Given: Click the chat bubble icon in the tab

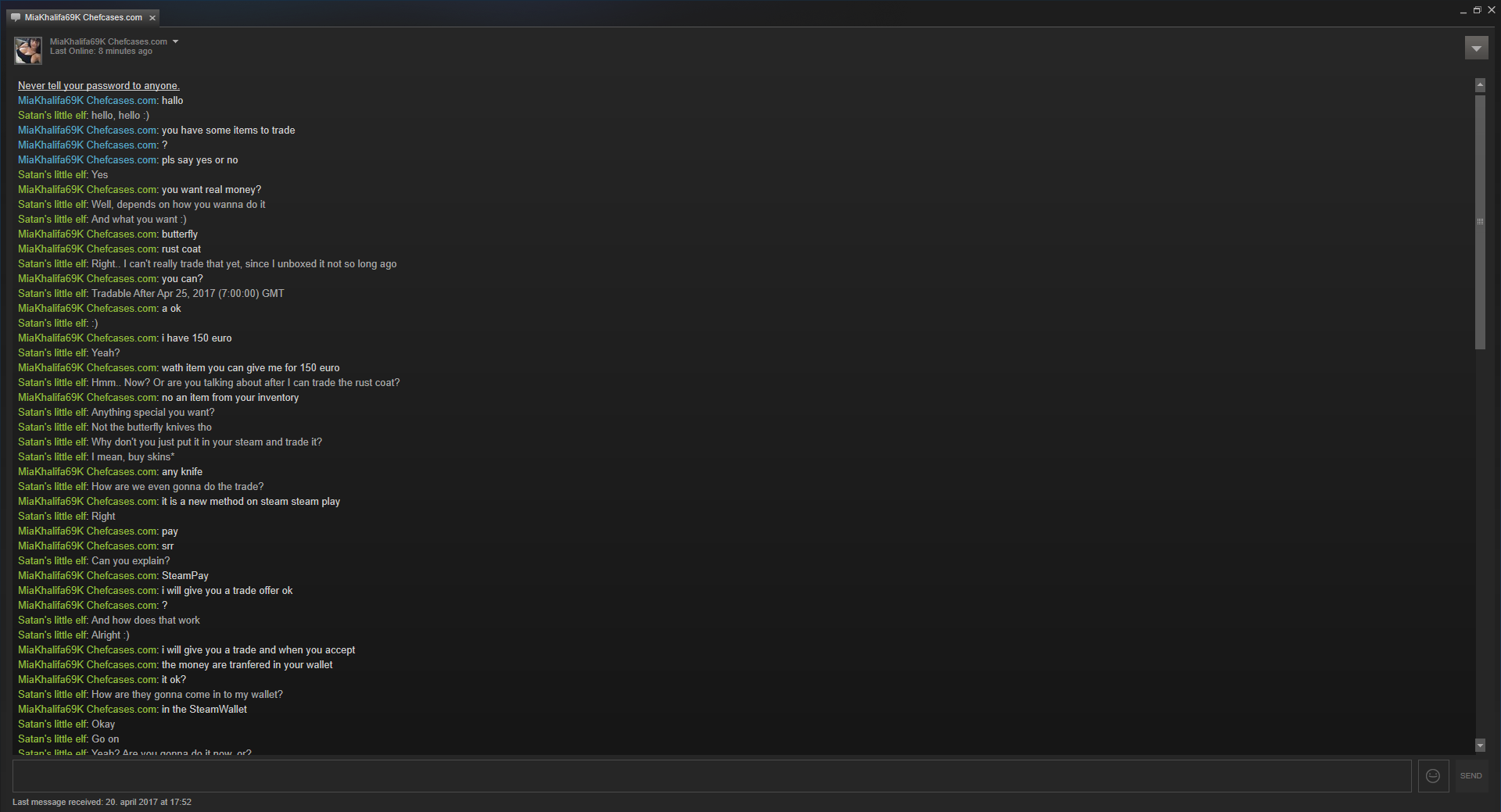Looking at the screenshot, I should (x=16, y=17).
